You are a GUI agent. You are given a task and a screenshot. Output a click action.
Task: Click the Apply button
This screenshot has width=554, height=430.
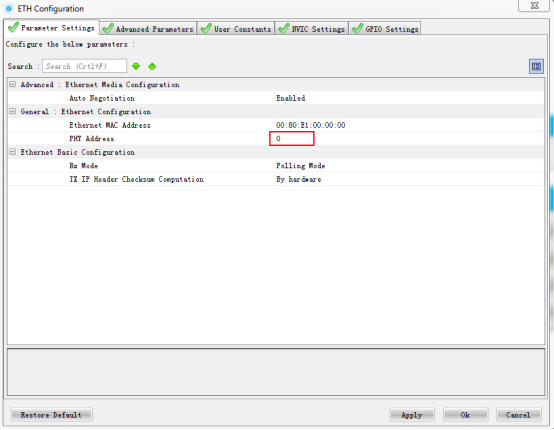tap(412, 415)
